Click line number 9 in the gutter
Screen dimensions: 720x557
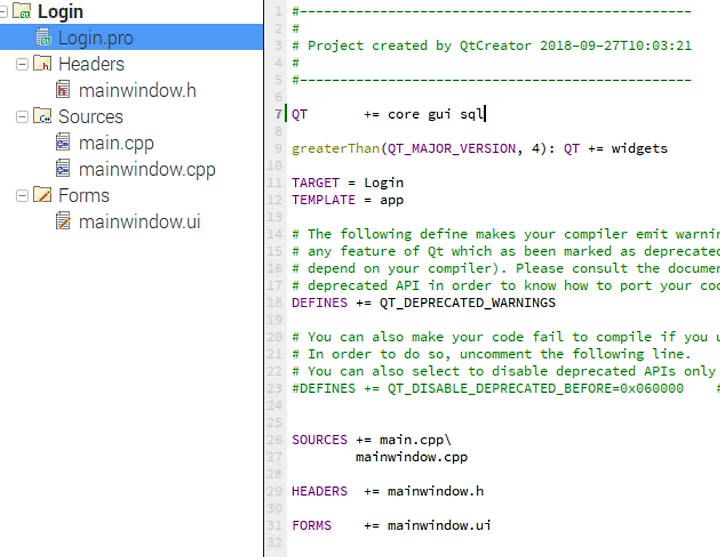pyautogui.click(x=279, y=148)
